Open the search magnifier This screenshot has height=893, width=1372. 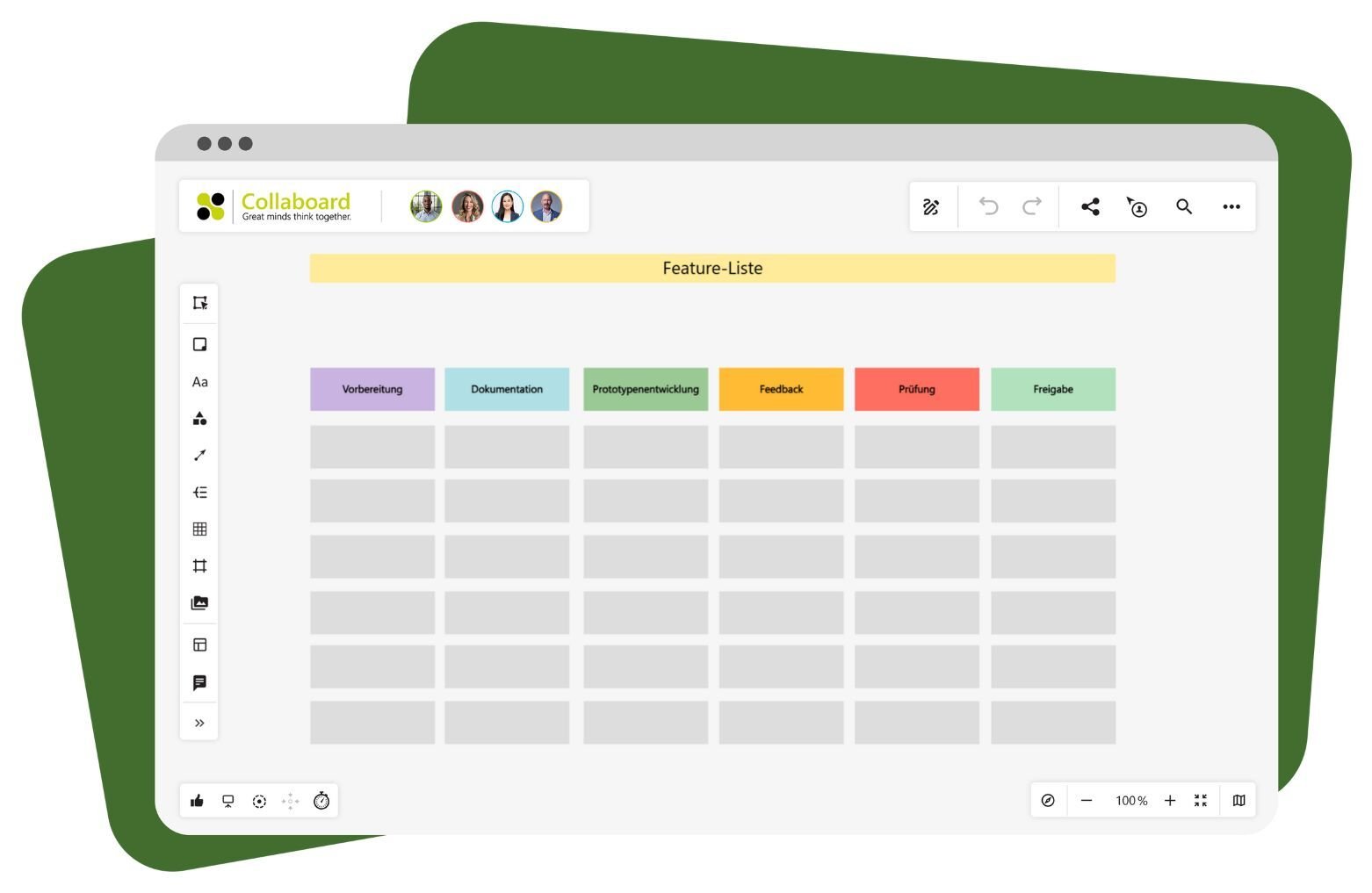(1184, 207)
